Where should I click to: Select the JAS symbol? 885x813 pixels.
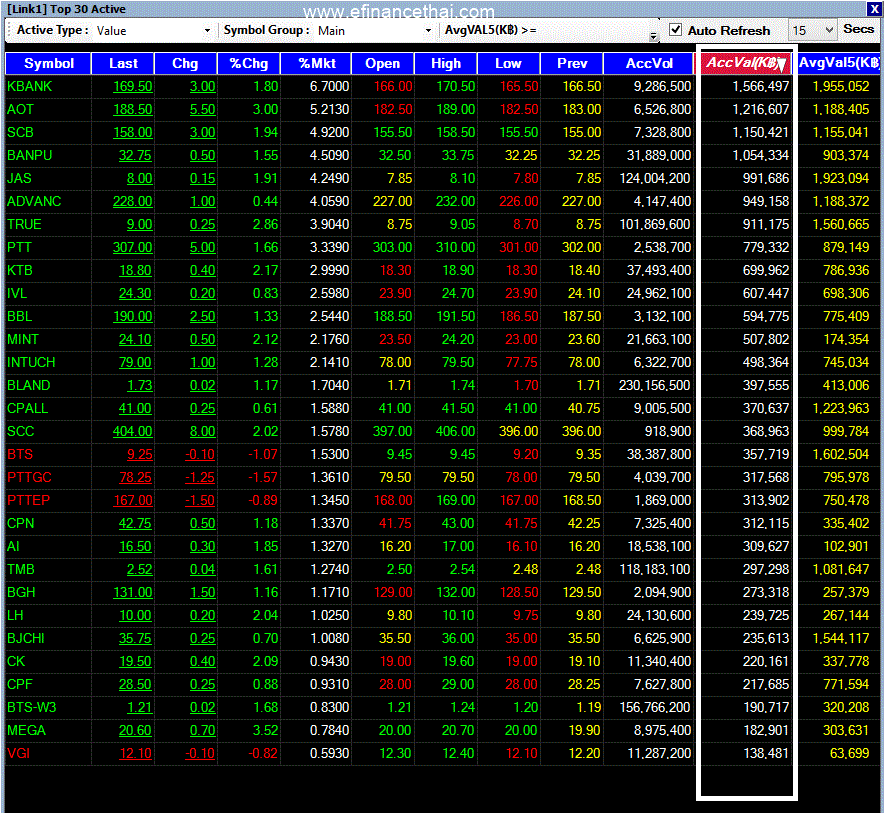point(19,178)
